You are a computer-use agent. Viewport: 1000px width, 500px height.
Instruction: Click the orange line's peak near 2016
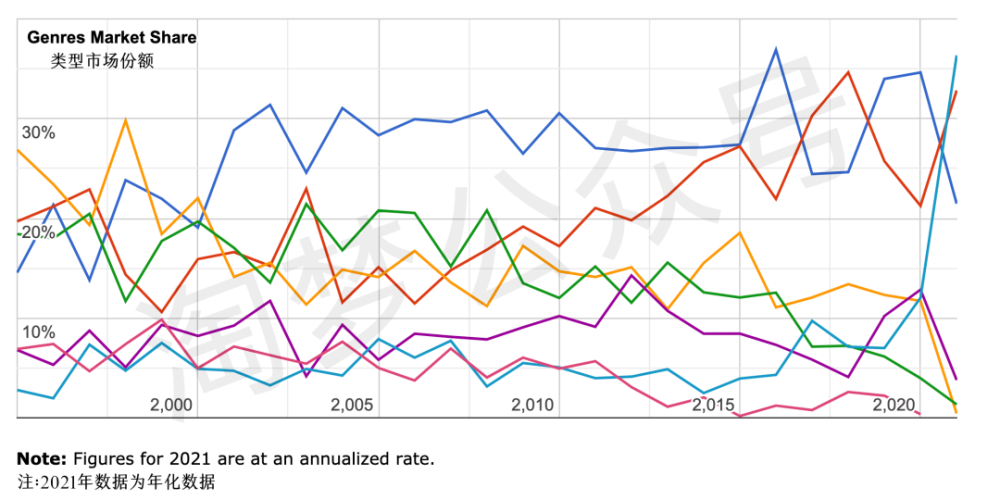[739, 233]
